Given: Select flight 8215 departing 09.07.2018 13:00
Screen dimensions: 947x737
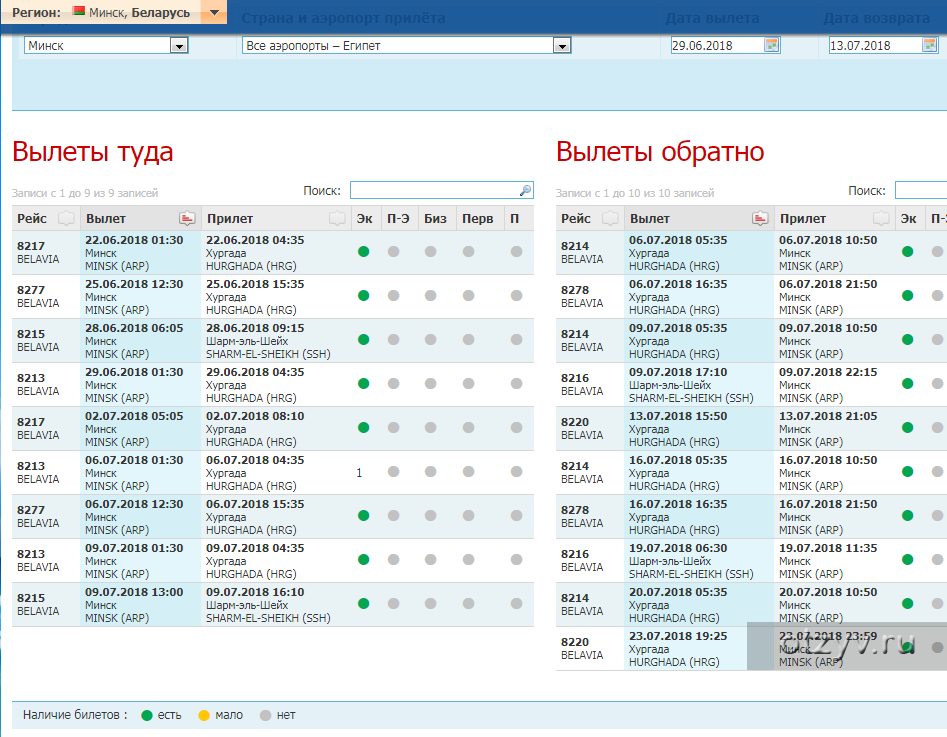Looking at the screenshot, I should point(273,605).
